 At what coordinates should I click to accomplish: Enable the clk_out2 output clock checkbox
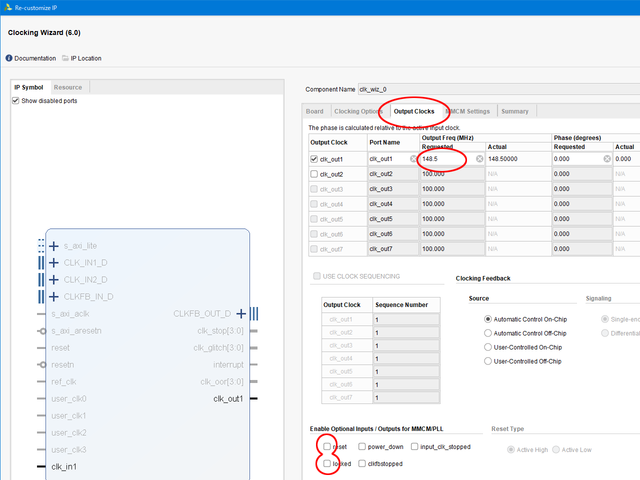coord(315,174)
